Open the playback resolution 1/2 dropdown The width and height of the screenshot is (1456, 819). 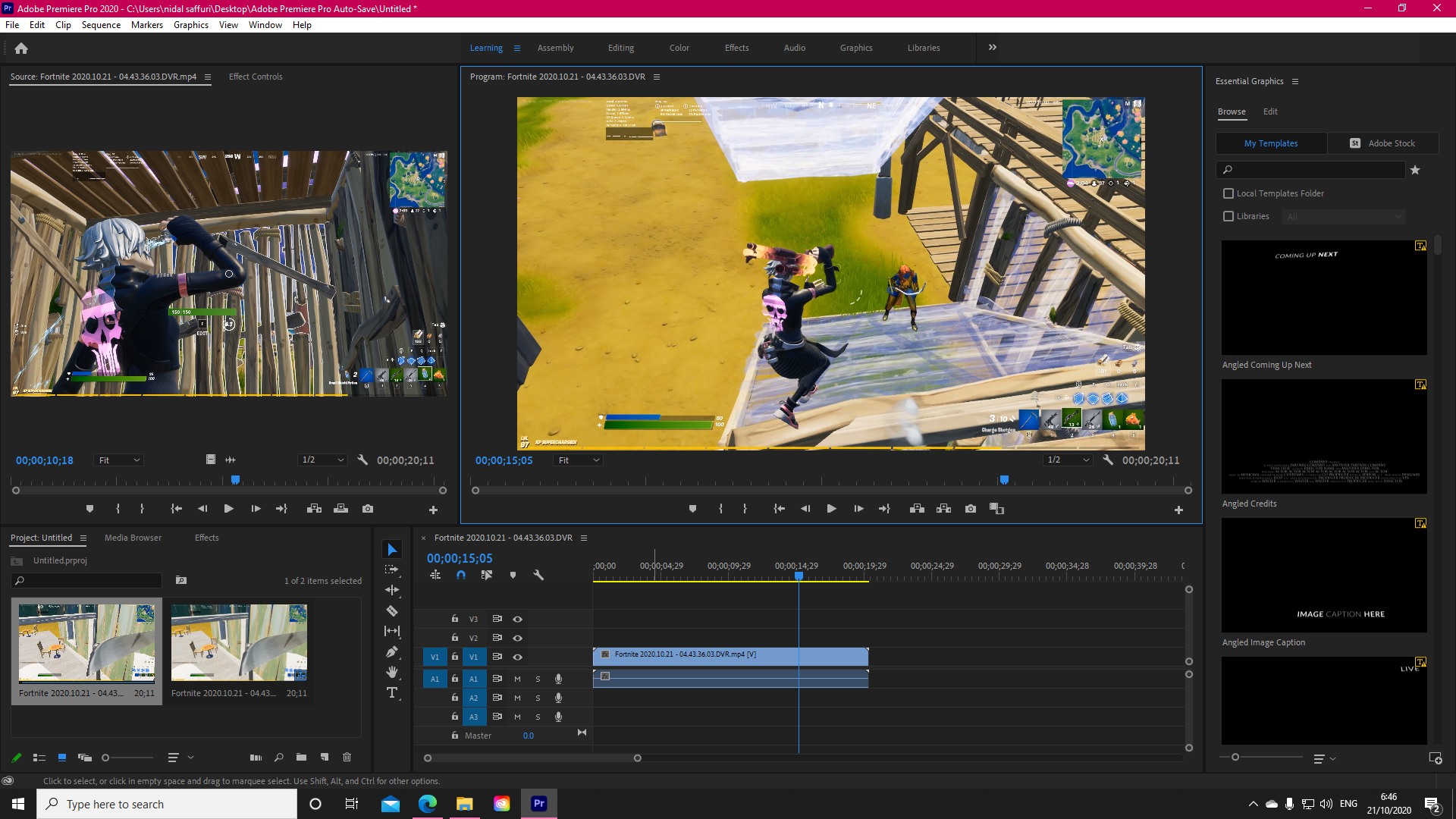pyautogui.click(x=1068, y=460)
